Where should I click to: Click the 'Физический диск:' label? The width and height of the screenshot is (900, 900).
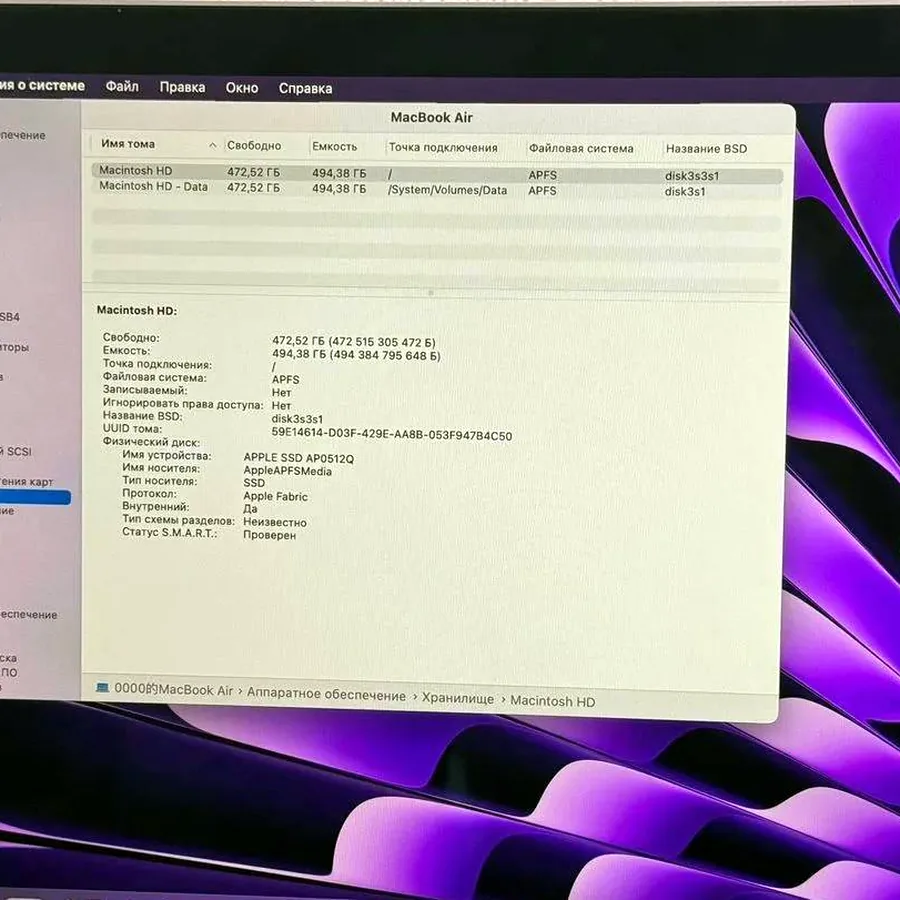(x=152, y=442)
